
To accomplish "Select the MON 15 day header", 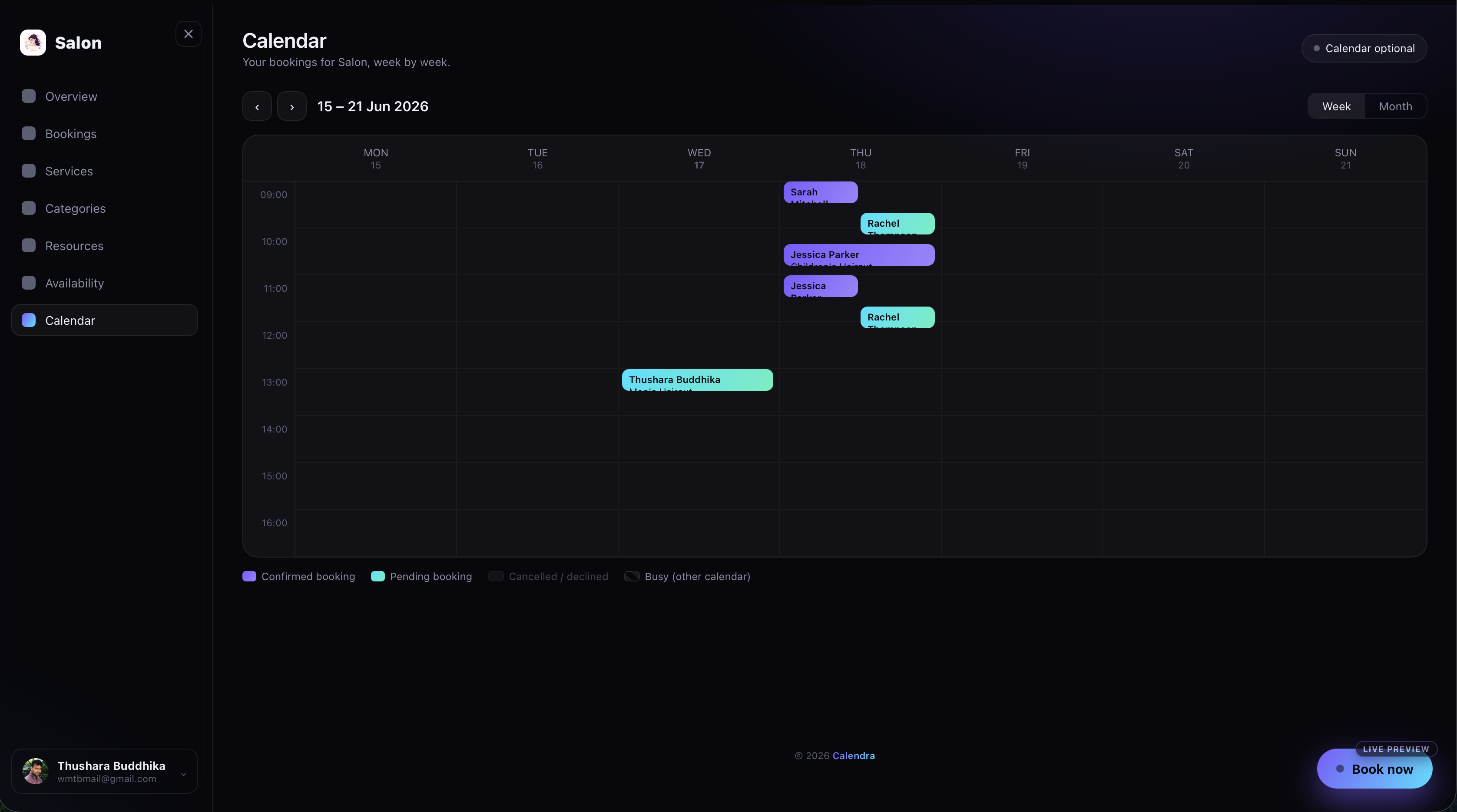I will [x=376, y=158].
